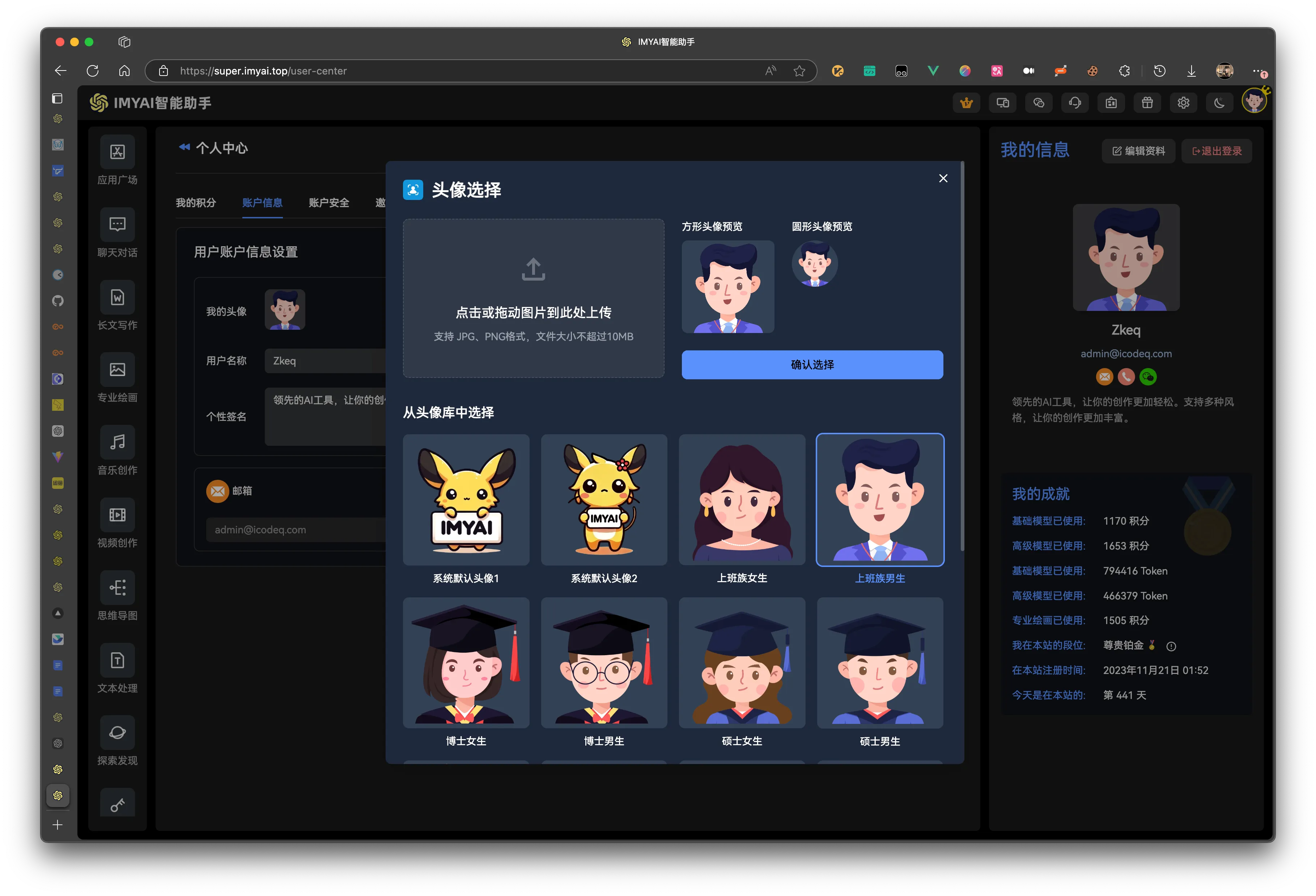
Task: Open browser extensions puzzle icon
Action: point(1124,71)
